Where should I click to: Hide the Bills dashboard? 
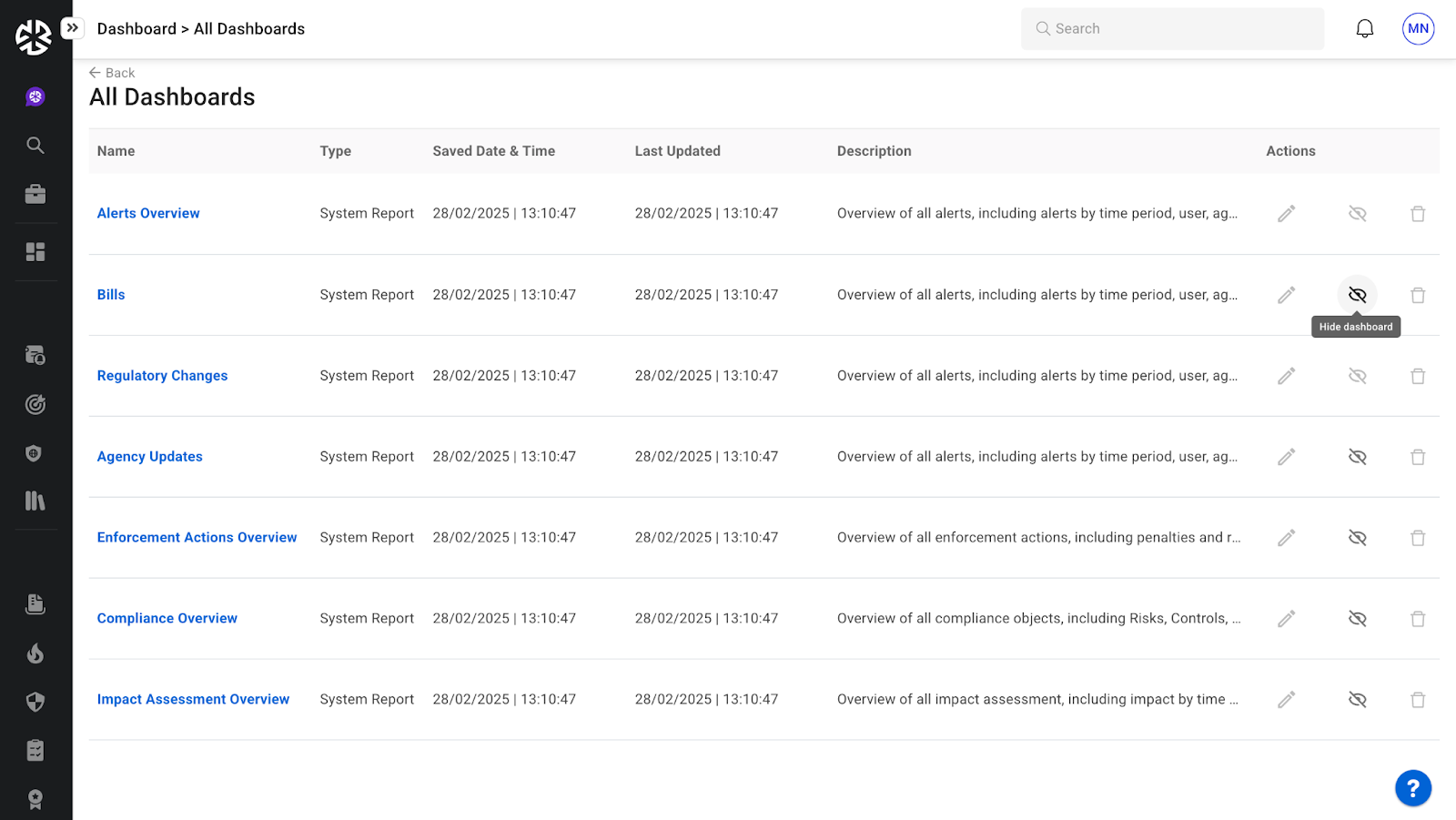pyautogui.click(x=1357, y=295)
